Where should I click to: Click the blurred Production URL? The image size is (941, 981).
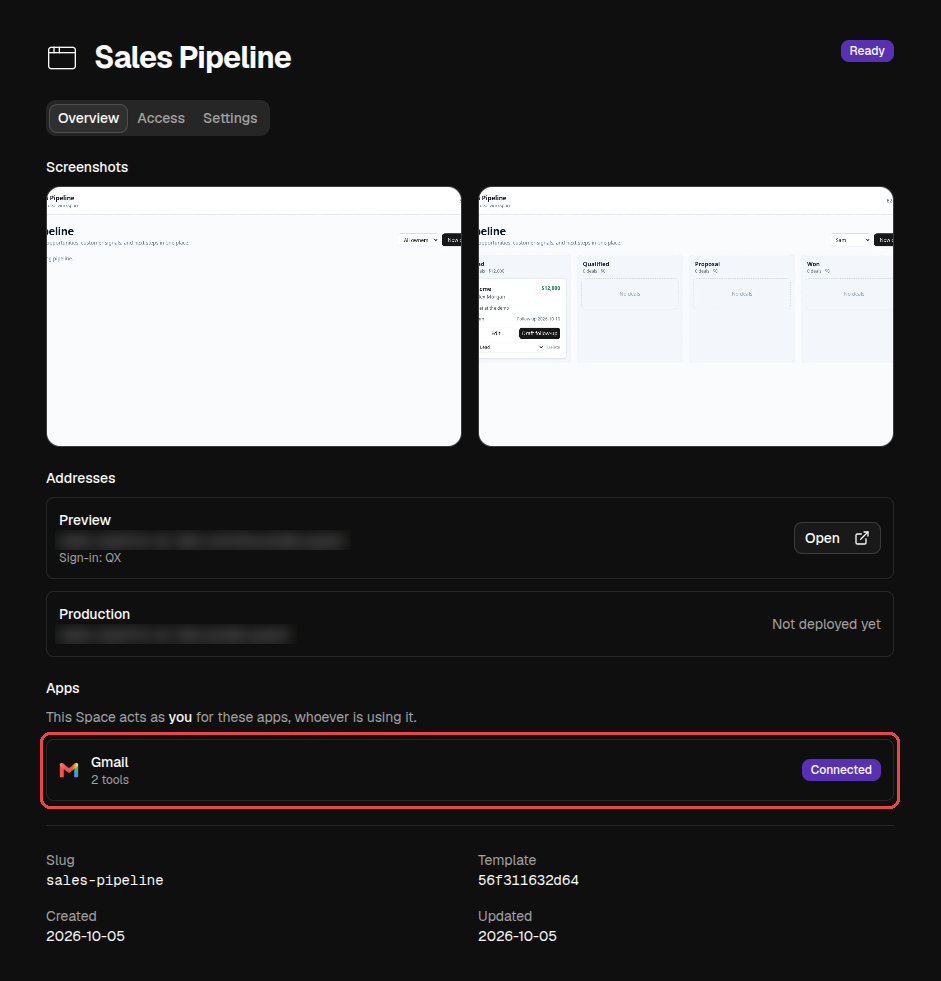pyautogui.click(x=175, y=634)
